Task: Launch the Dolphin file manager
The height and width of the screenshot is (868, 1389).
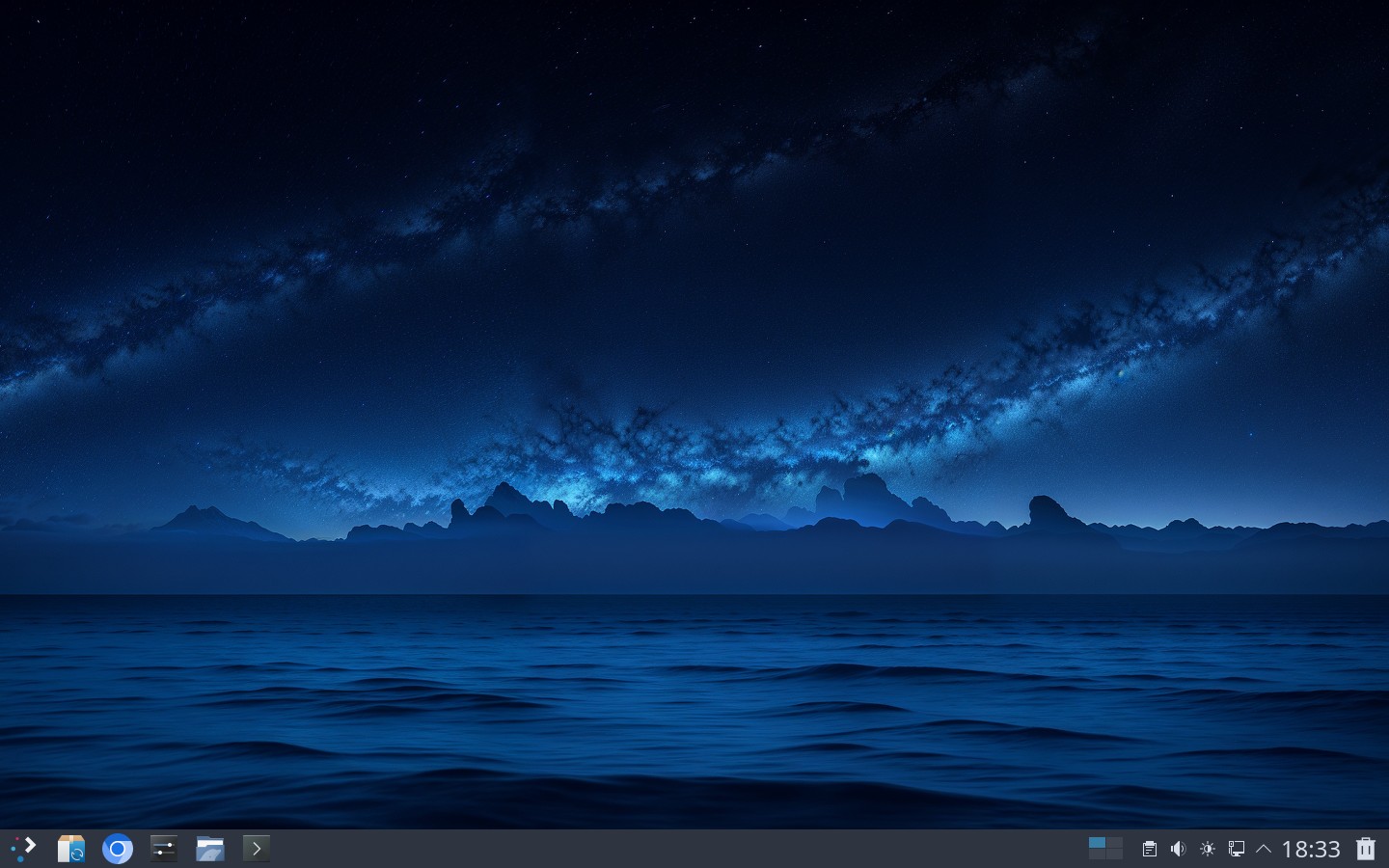Action: pyautogui.click(x=210, y=849)
